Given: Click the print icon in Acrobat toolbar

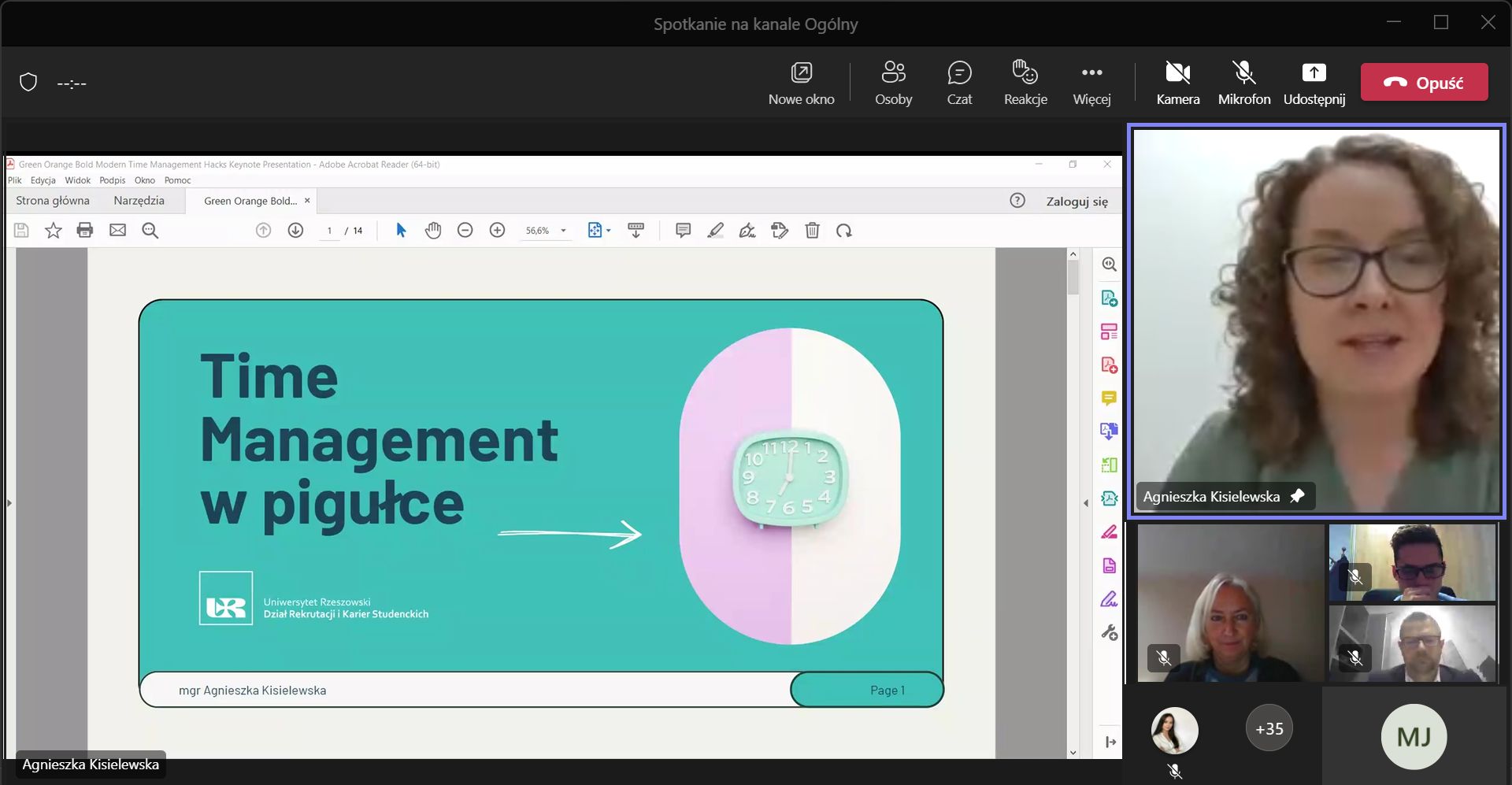Looking at the screenshot, I should point(85,231).
